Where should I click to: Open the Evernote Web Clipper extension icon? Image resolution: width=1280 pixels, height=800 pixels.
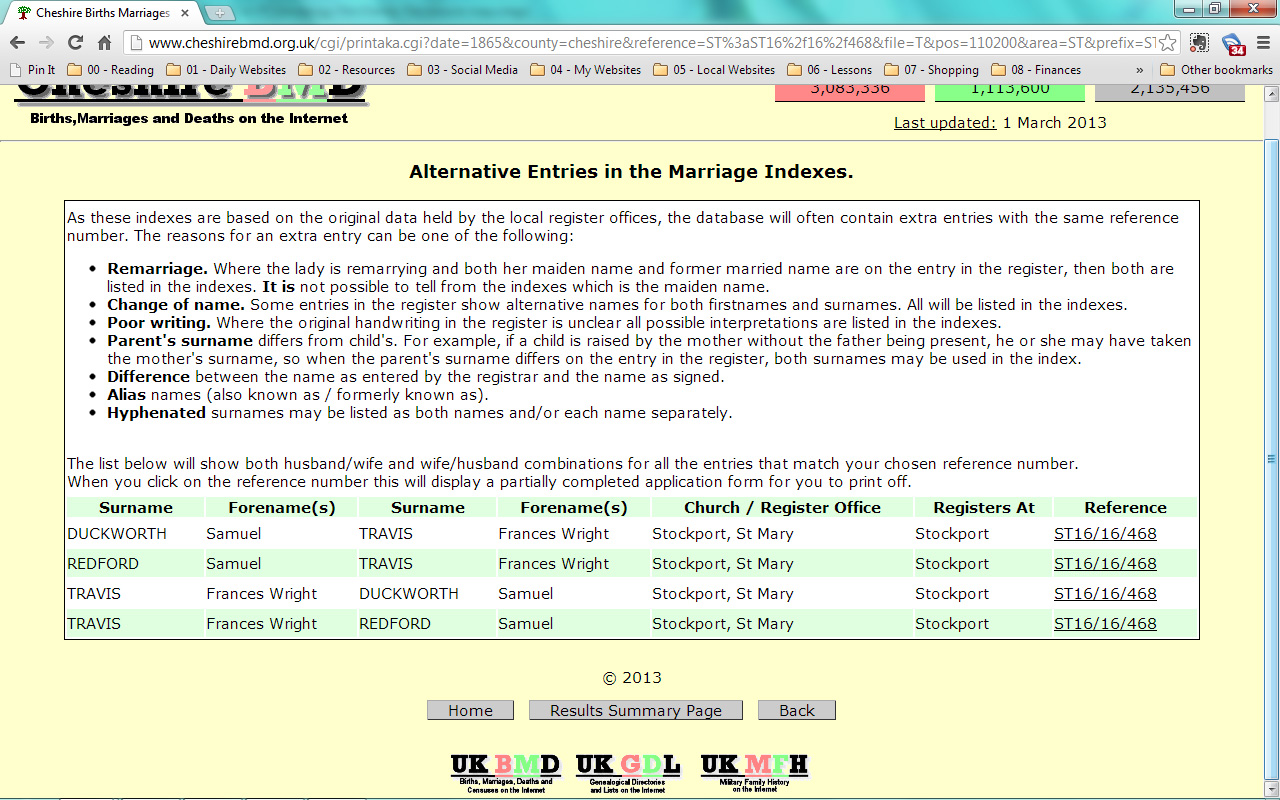[x=1198, y=44]
